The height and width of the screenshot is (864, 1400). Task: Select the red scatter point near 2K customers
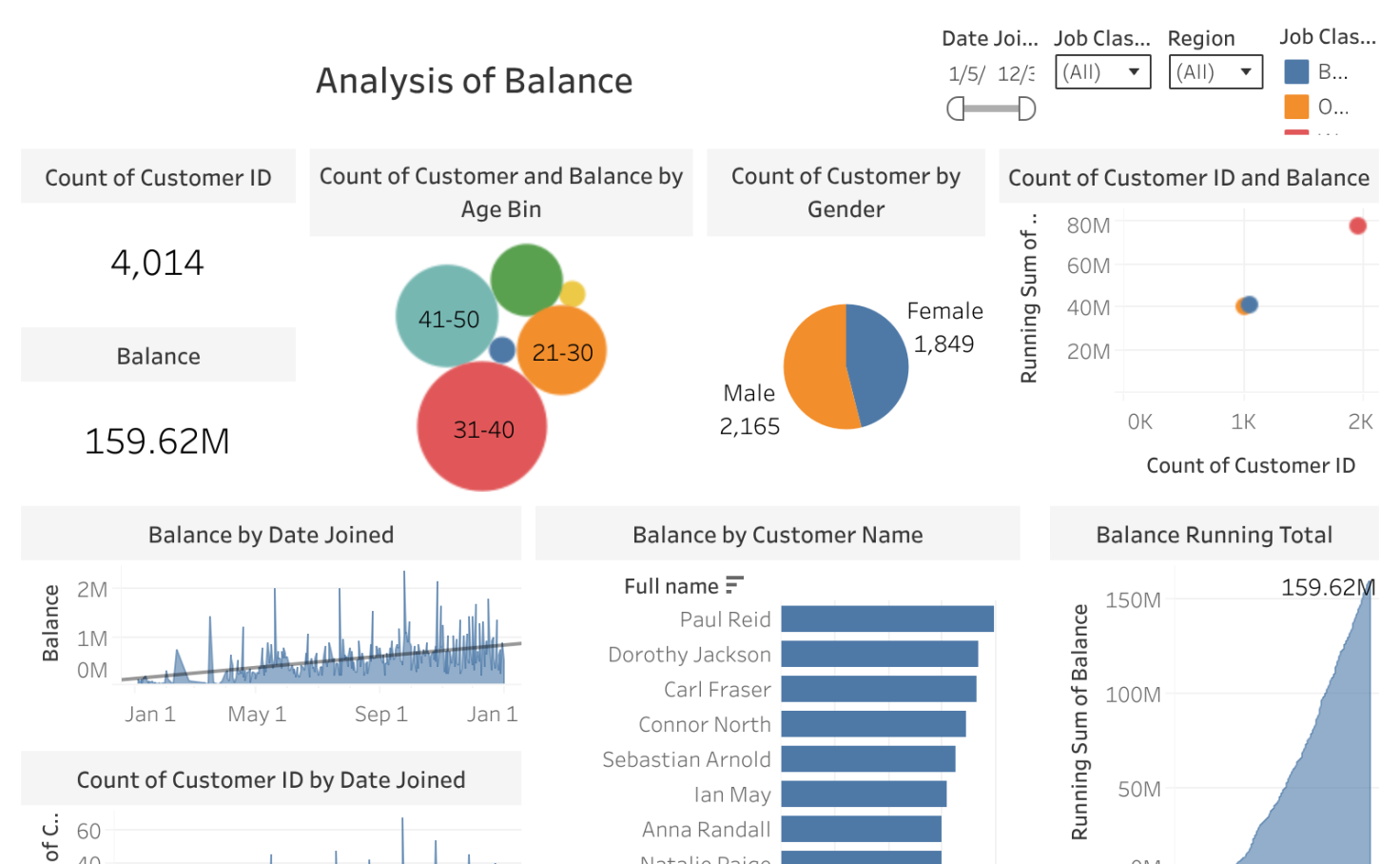(x=1356, y=225)
